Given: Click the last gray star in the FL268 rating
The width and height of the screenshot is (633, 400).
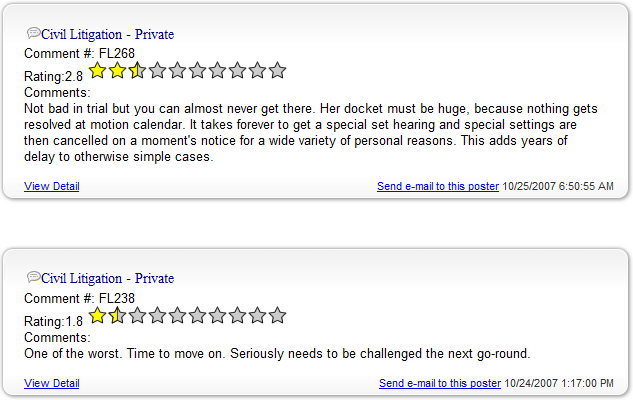Looking at the screenshot, I should (277, 70).
